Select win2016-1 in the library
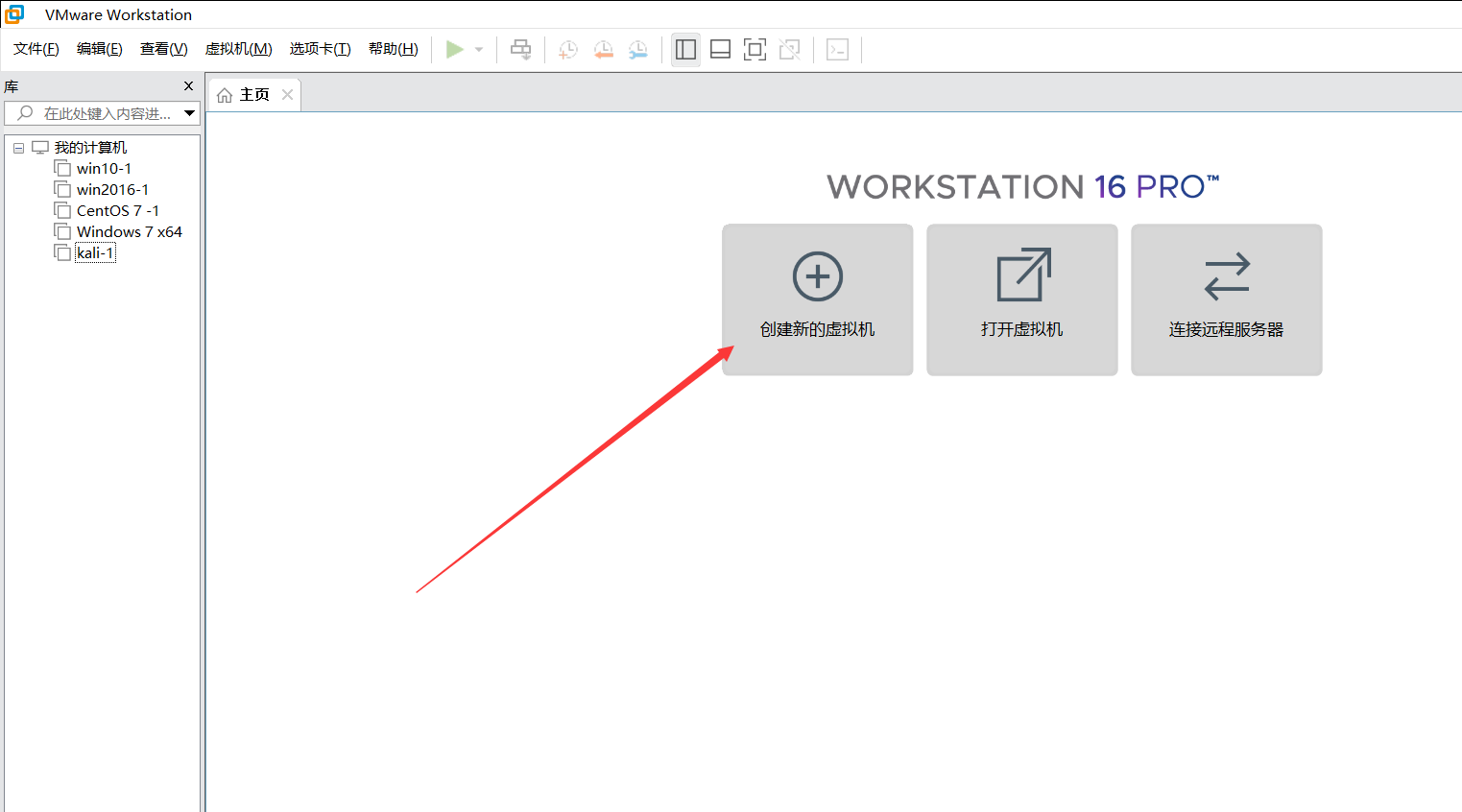Screen dimensions: 1462x812 pos(113,189)
